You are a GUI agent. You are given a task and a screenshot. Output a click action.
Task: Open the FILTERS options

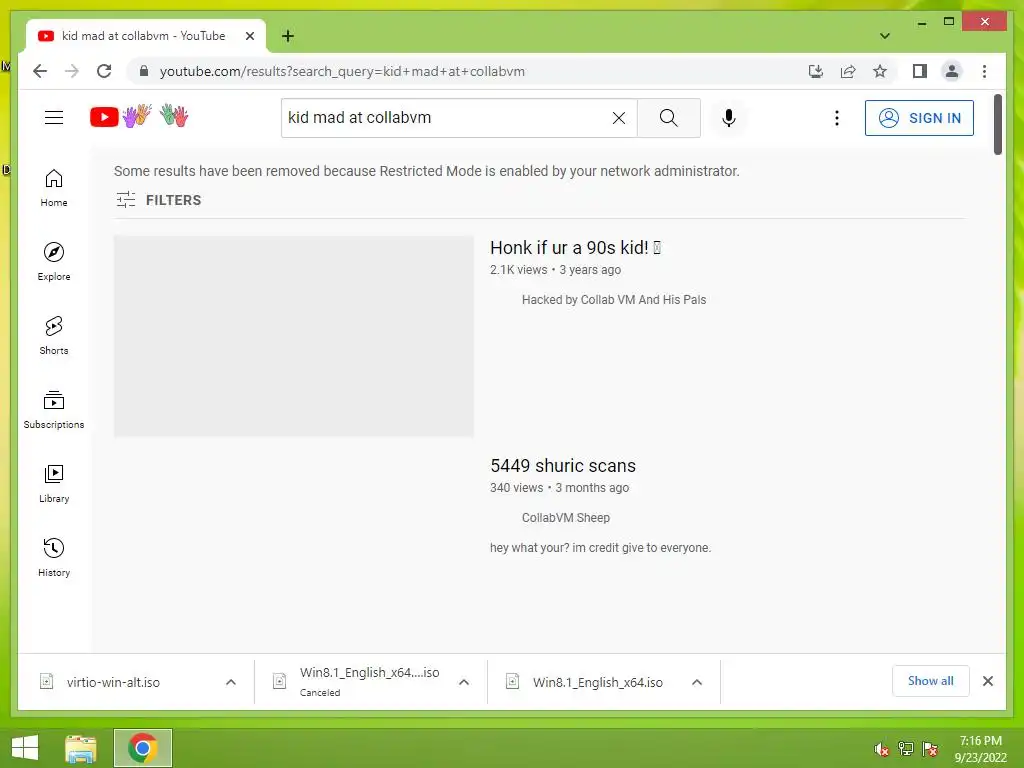point(159,200)
